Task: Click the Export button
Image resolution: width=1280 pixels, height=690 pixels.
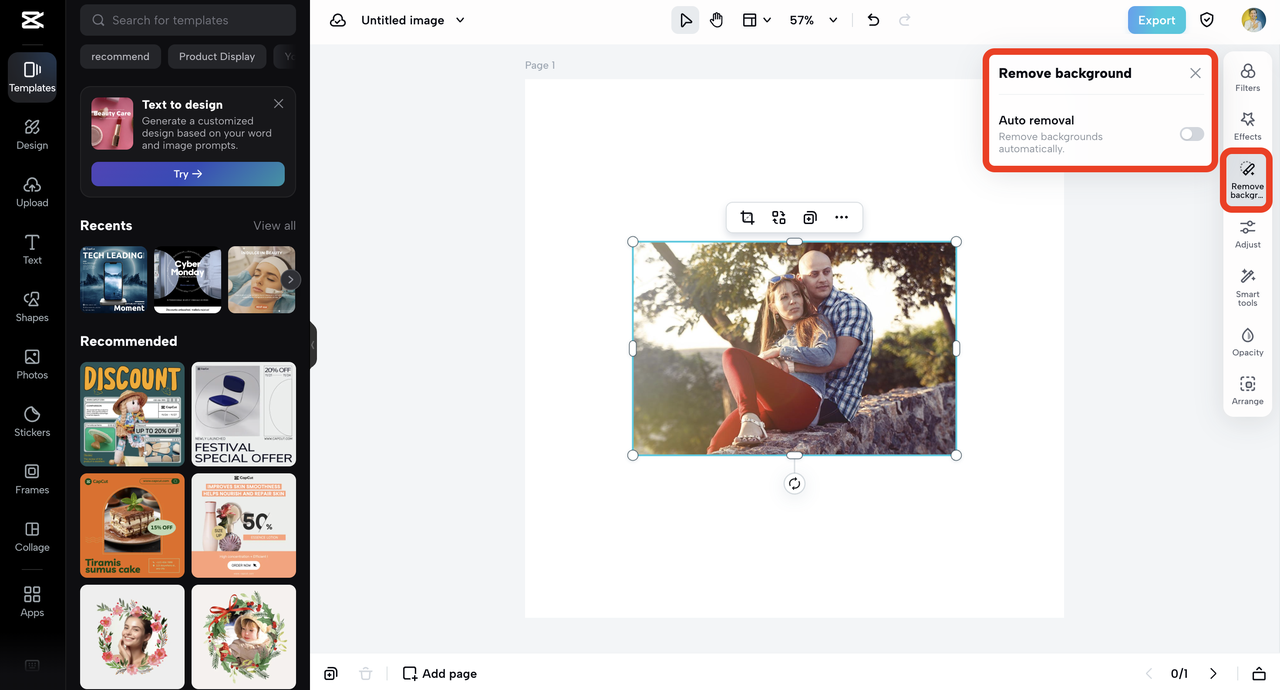Action: (1157, 20)
